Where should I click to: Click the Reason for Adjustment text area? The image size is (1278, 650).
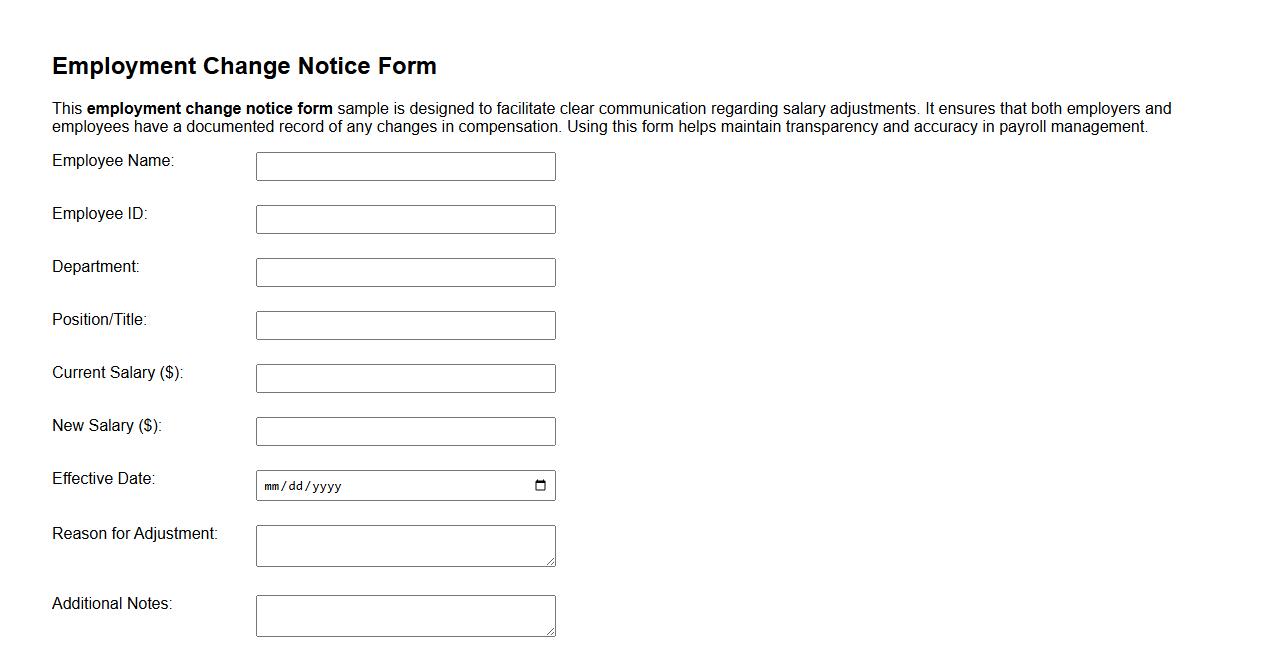tap(405, 543)
